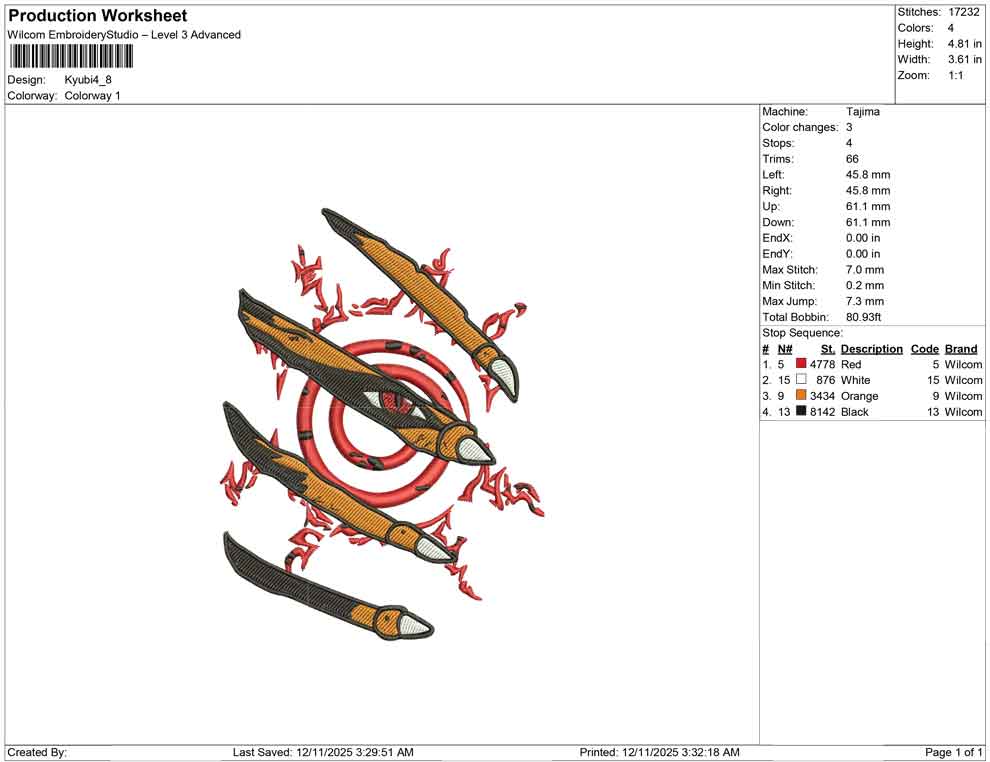The width and height of the screenshot is (990, 762).
Task: Click the Total Bobbin value '80.93ft'
Action: tap(863, 317)
